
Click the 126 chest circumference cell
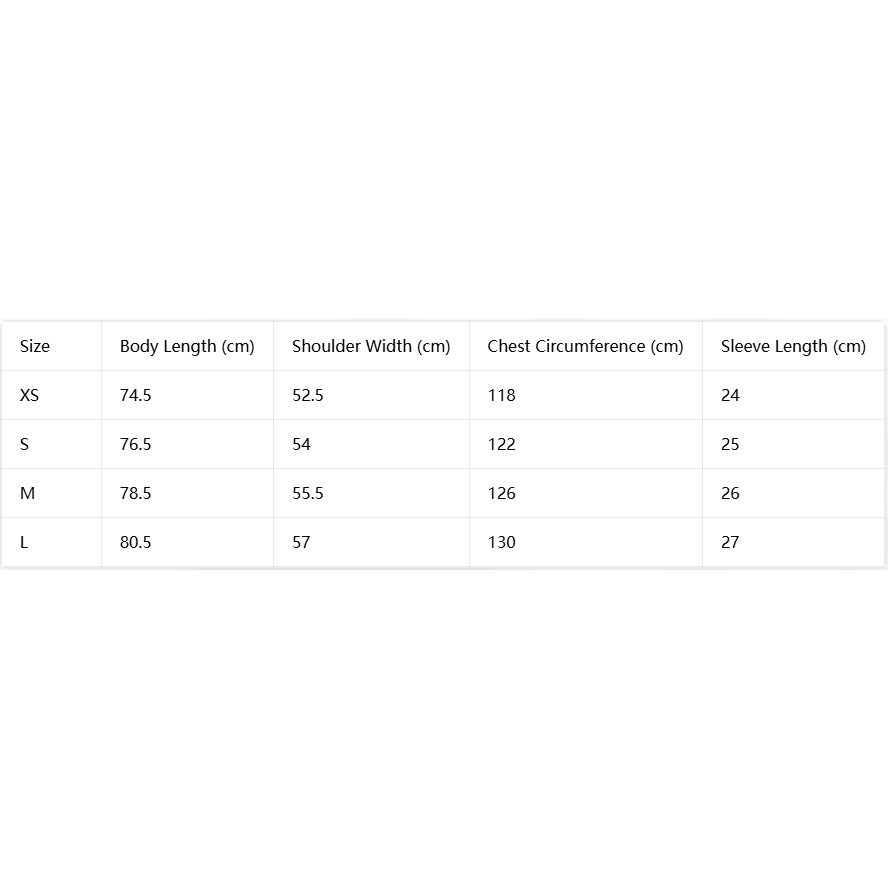point(501,493)
